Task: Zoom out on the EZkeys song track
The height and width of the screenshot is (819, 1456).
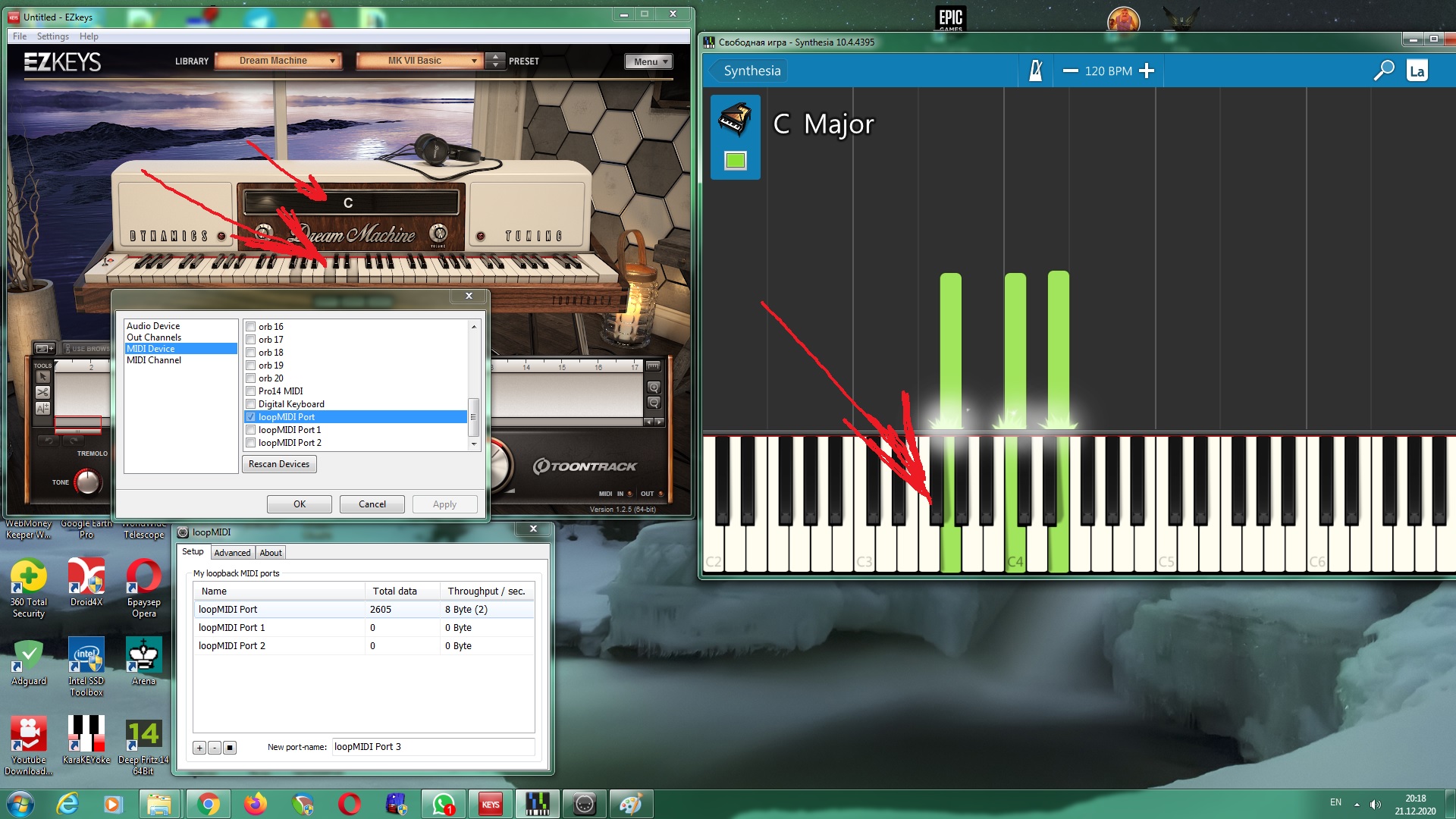Action: pyautogui.click(x=654, y=403)
